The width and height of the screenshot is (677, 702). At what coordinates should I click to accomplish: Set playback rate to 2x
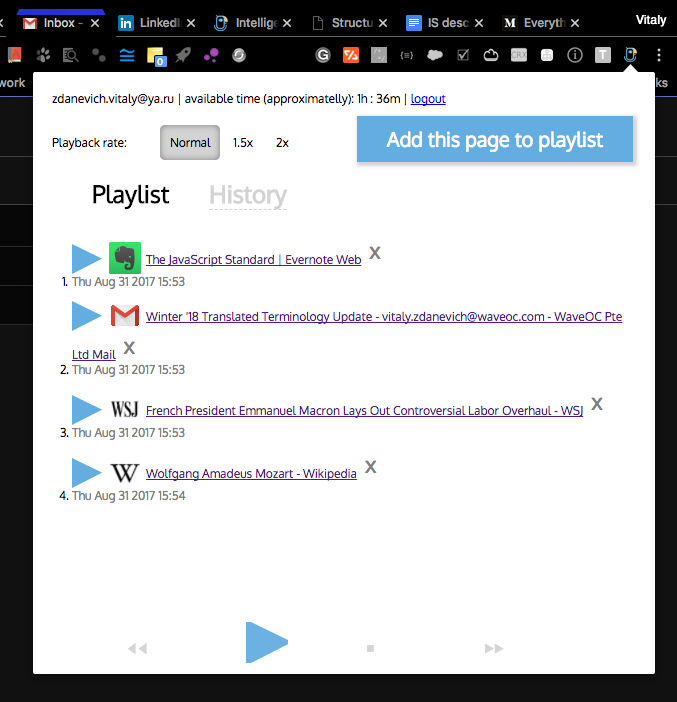pos(282,143)
